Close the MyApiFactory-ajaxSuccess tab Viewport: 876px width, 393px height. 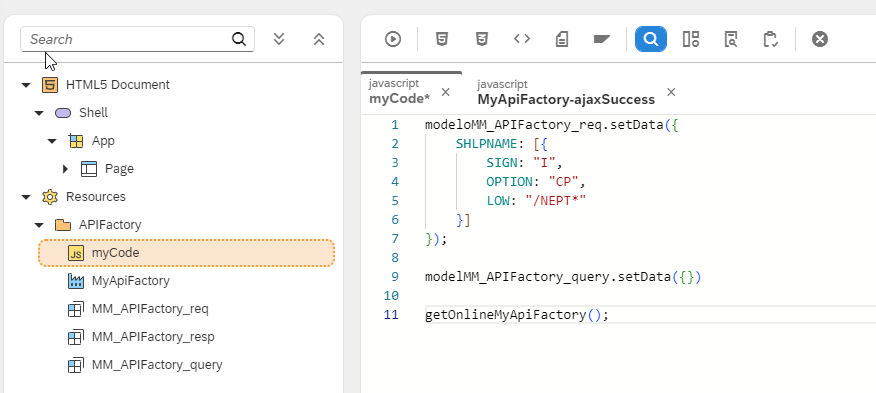point(671,92)
